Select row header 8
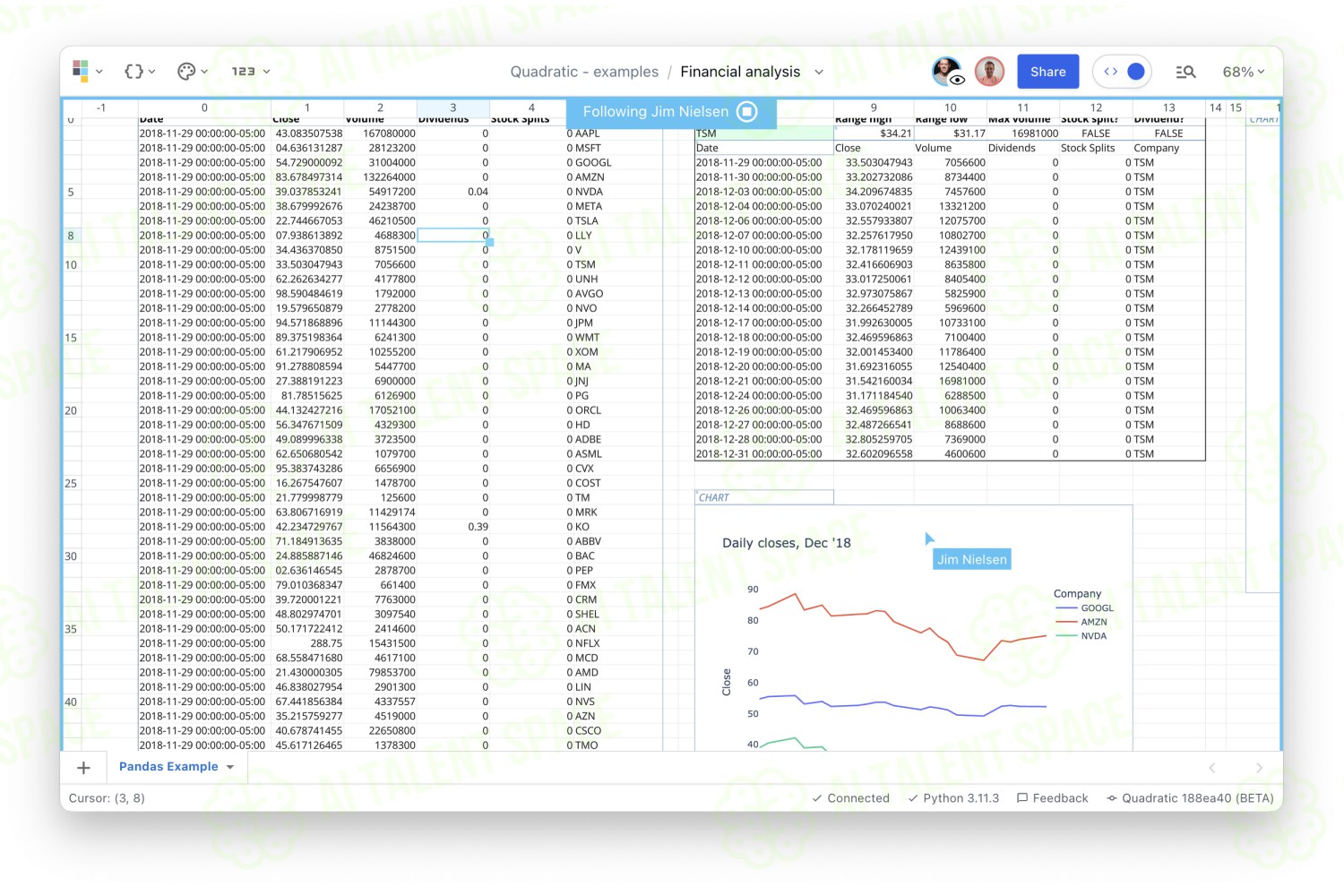The image size is (1344, 896). (x=71, y=236)
